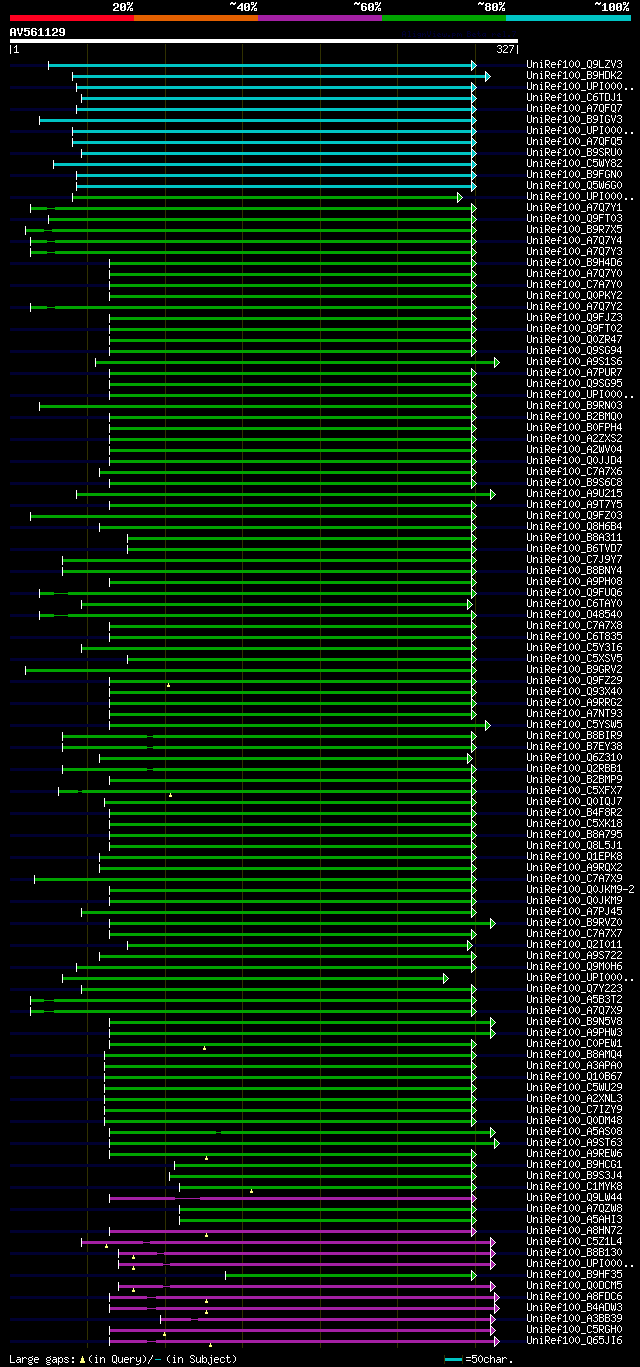The height and width of the screenshot is (1367, 640).
Task: Select hit UniRef100_B9N5V8
Action: coord(574,1022)
